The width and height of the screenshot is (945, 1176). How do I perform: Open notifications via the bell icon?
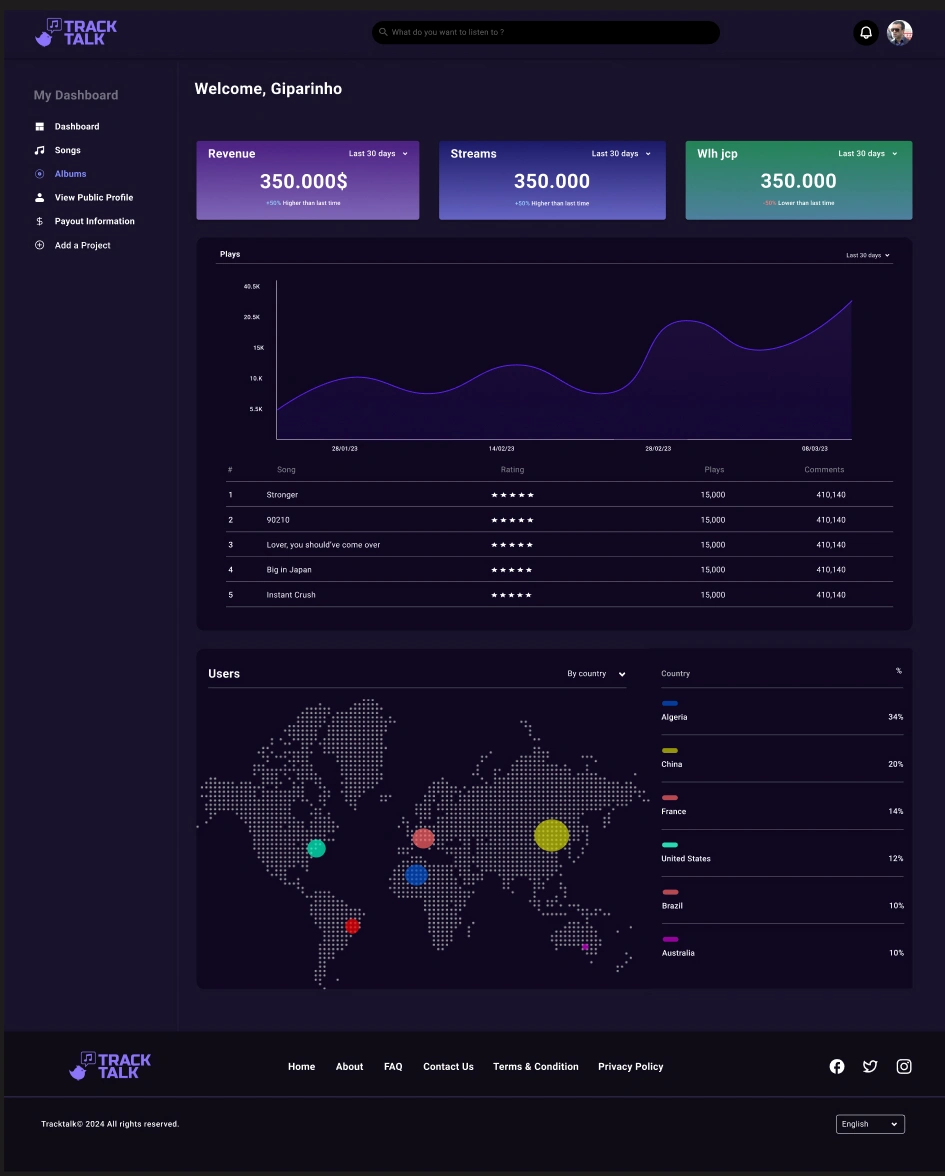point(865,32)
